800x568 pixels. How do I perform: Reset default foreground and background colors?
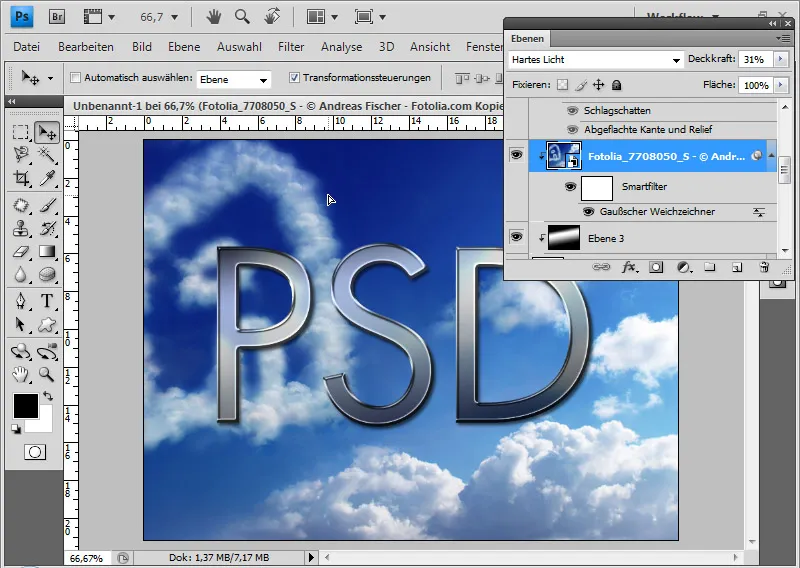[16, 429]
